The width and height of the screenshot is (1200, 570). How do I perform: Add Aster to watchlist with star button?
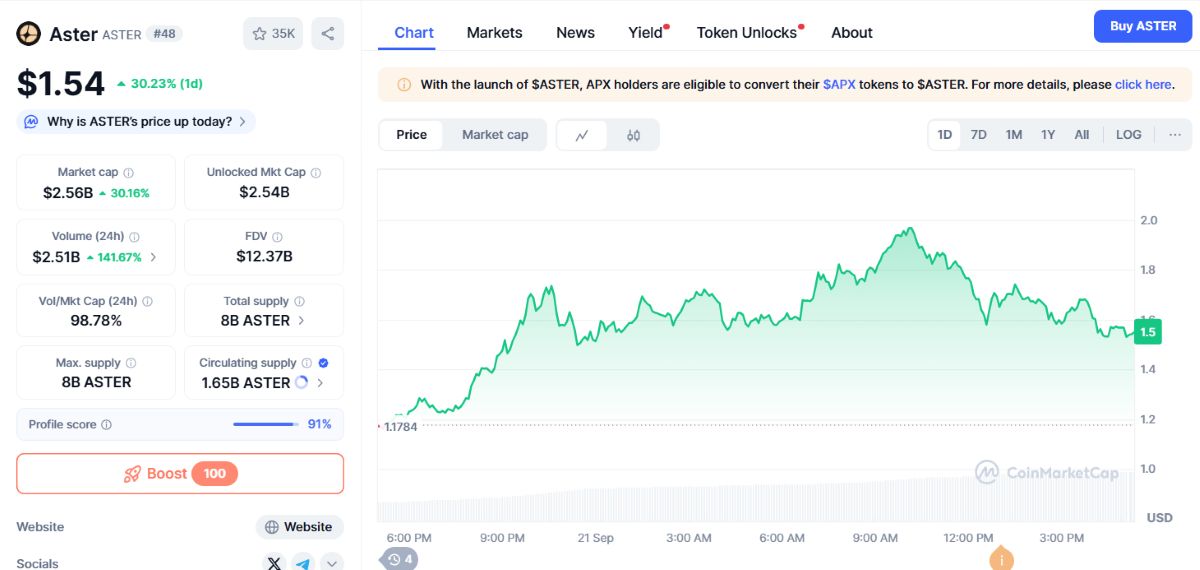click(x=273, y=34)
